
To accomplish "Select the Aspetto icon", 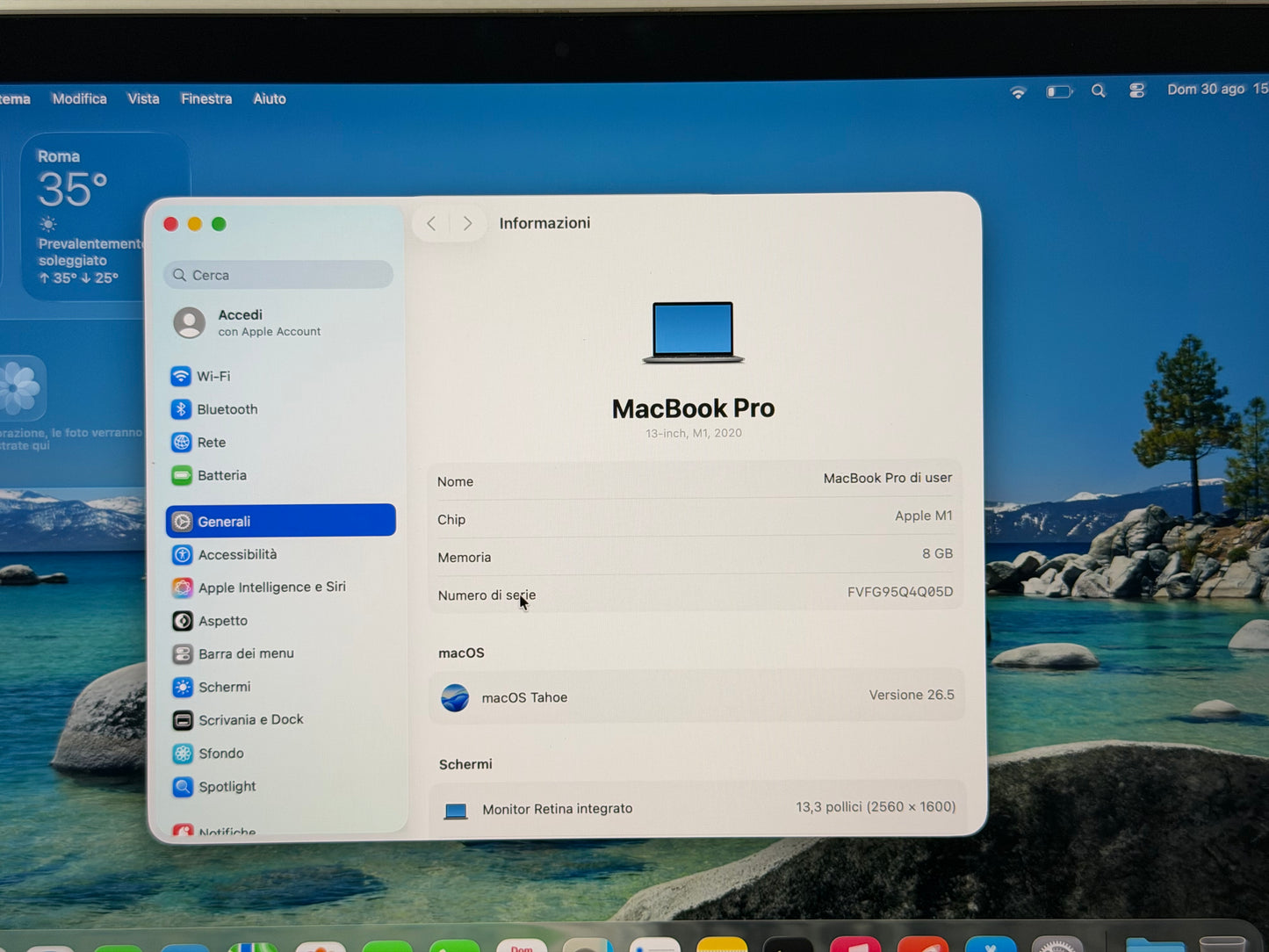I will coord(183,621).
